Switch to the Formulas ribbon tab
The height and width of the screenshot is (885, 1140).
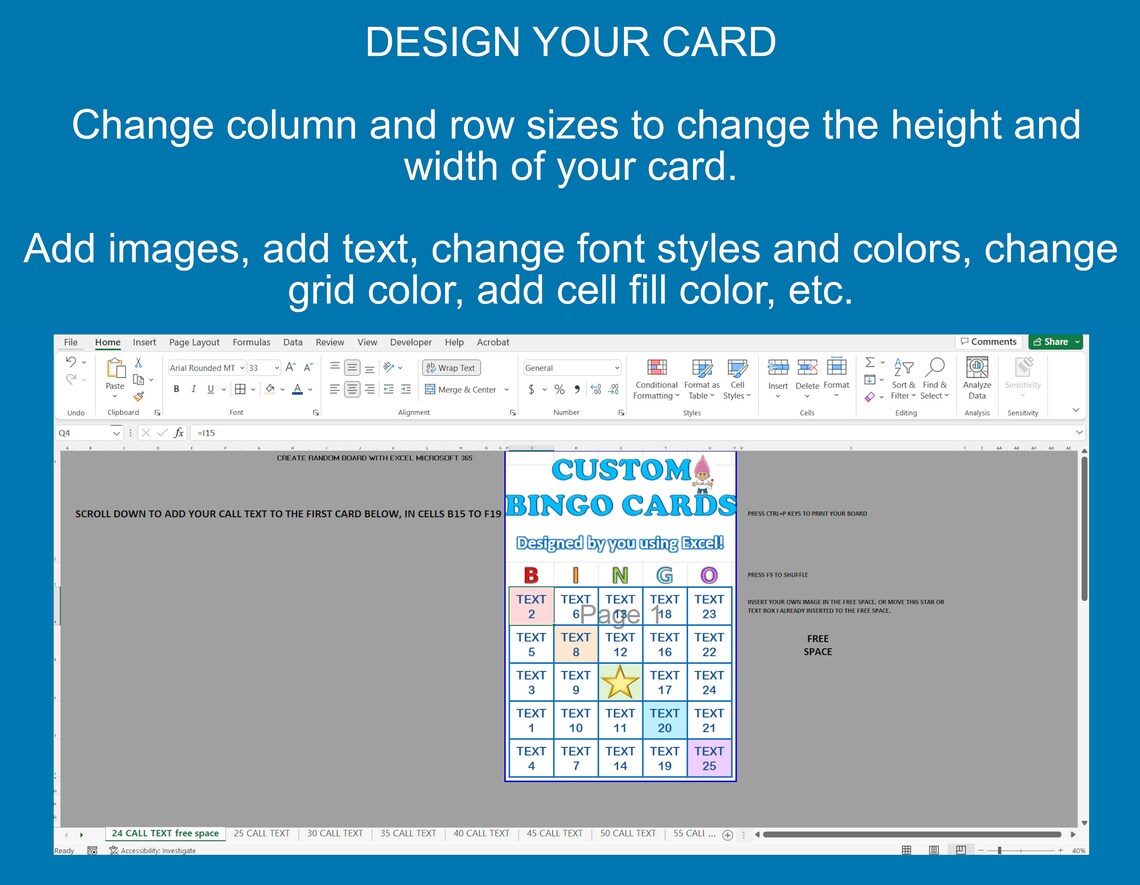click(x=251, y=342)
